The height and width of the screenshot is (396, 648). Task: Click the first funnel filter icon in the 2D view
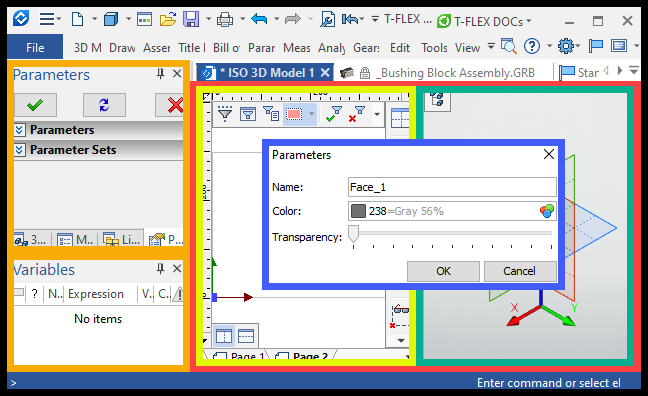[x=225, y=114]
